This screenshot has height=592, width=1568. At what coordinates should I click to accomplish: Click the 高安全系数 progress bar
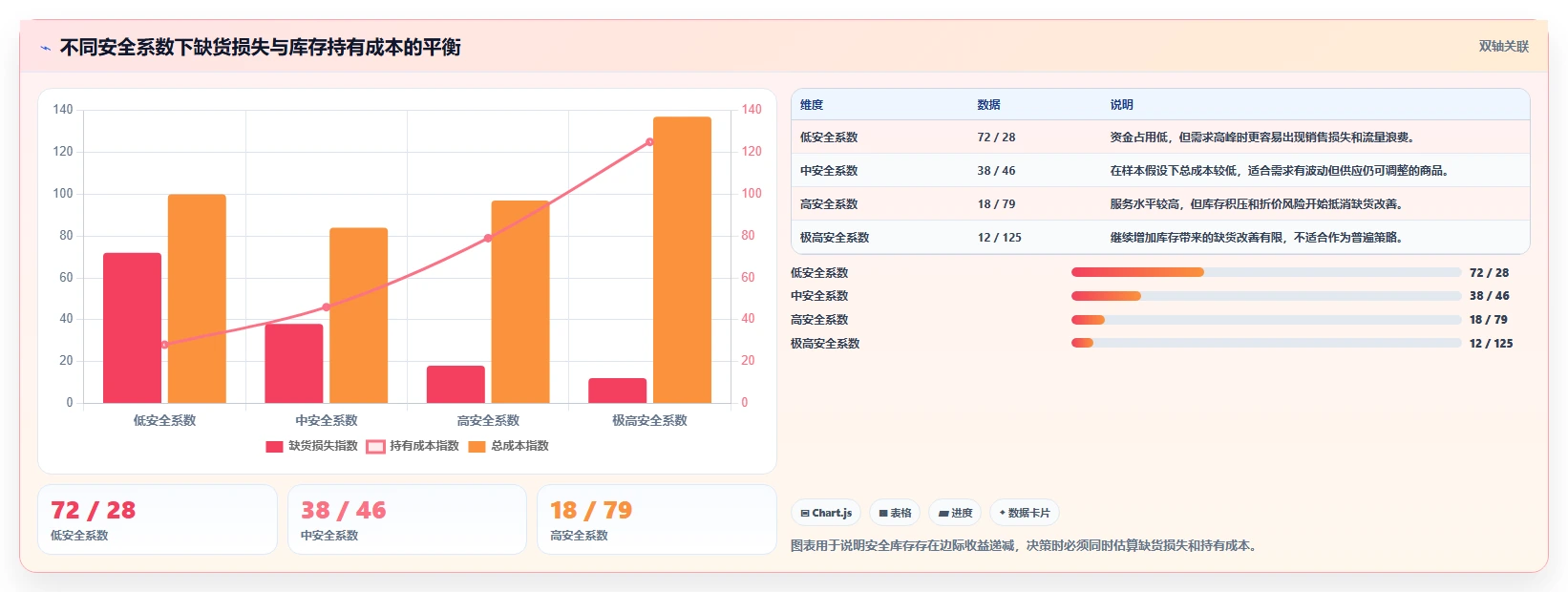(1266, 320)
